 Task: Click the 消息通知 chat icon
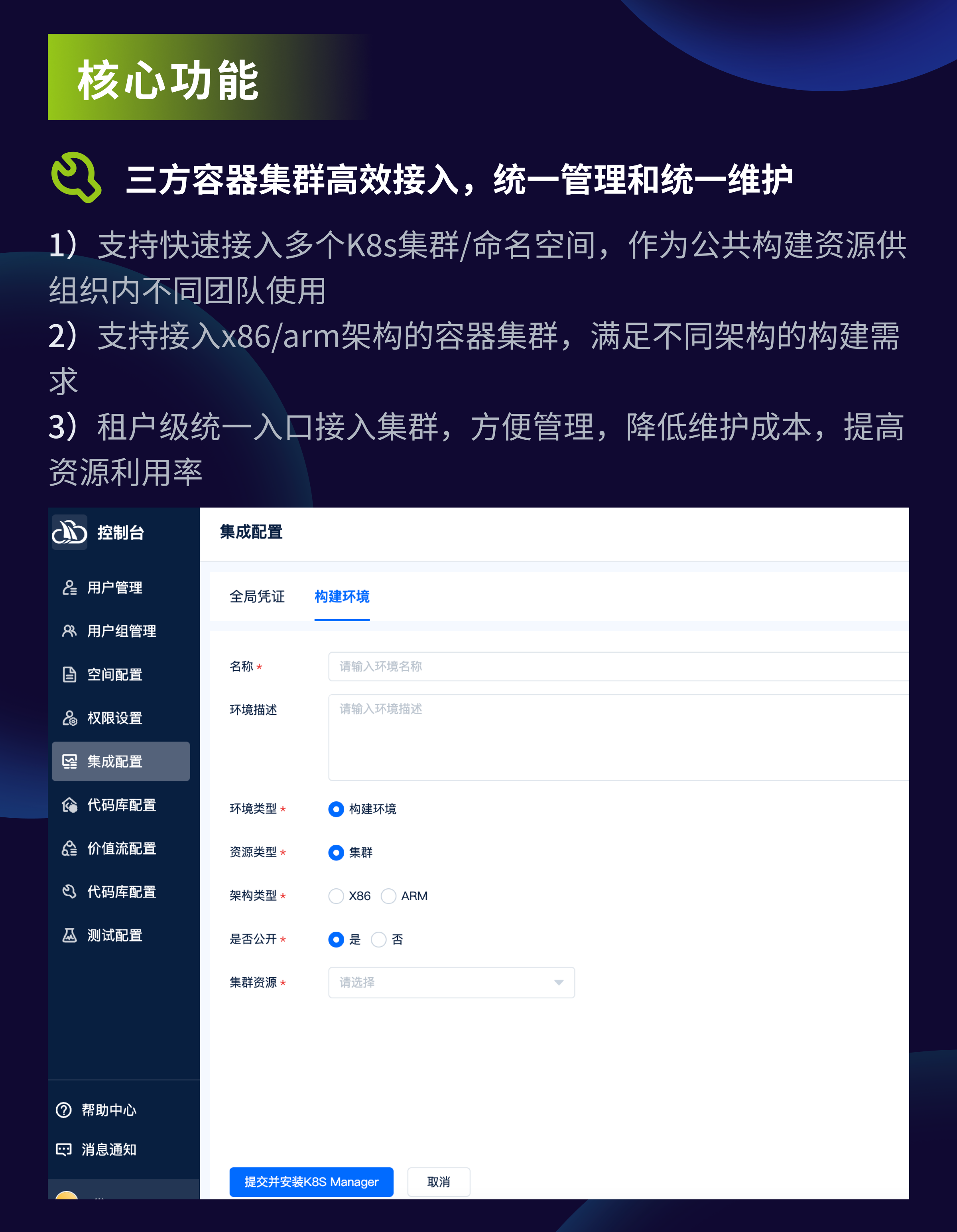coord(64,1149)
